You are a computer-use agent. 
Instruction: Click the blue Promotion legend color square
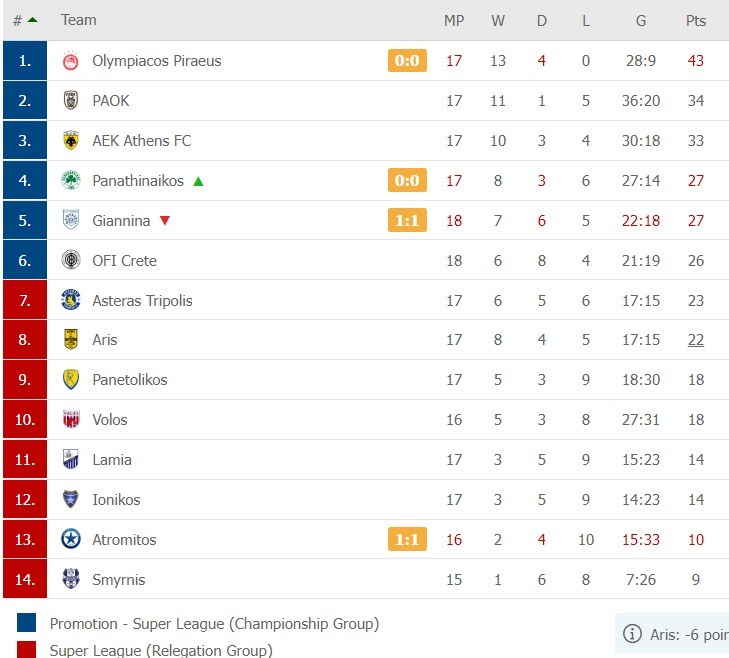27,624
